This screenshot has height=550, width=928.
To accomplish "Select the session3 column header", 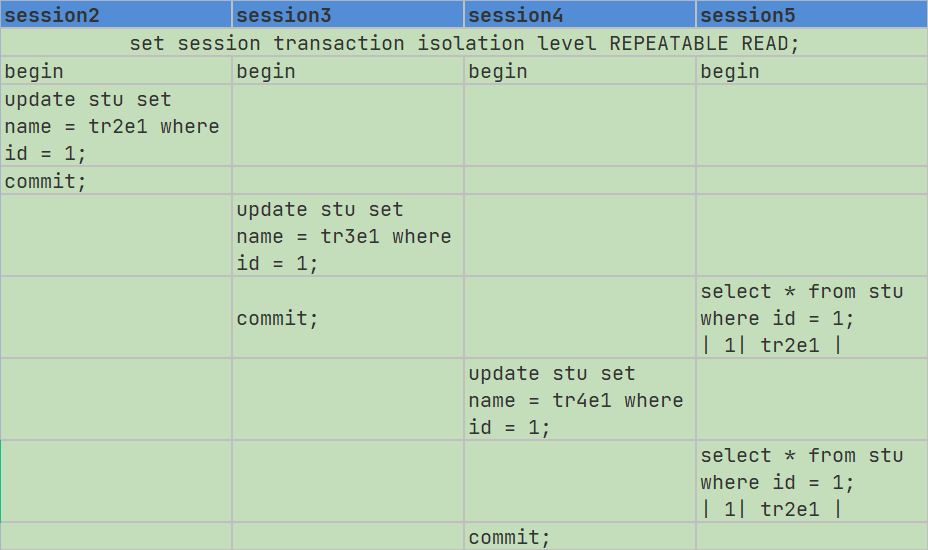I will coord(348,15).
